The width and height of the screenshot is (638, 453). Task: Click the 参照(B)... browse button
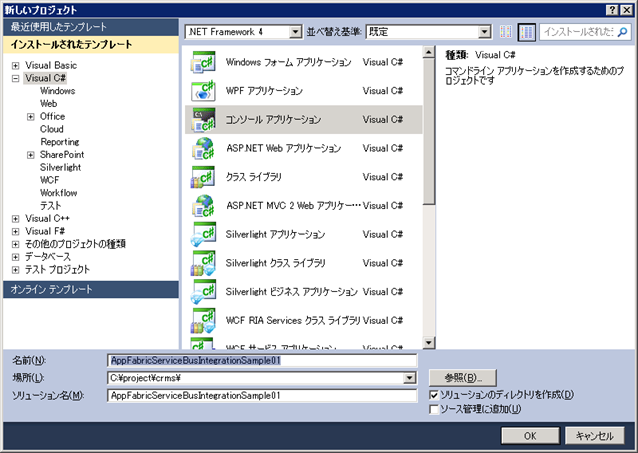click(x=463, y=378)
